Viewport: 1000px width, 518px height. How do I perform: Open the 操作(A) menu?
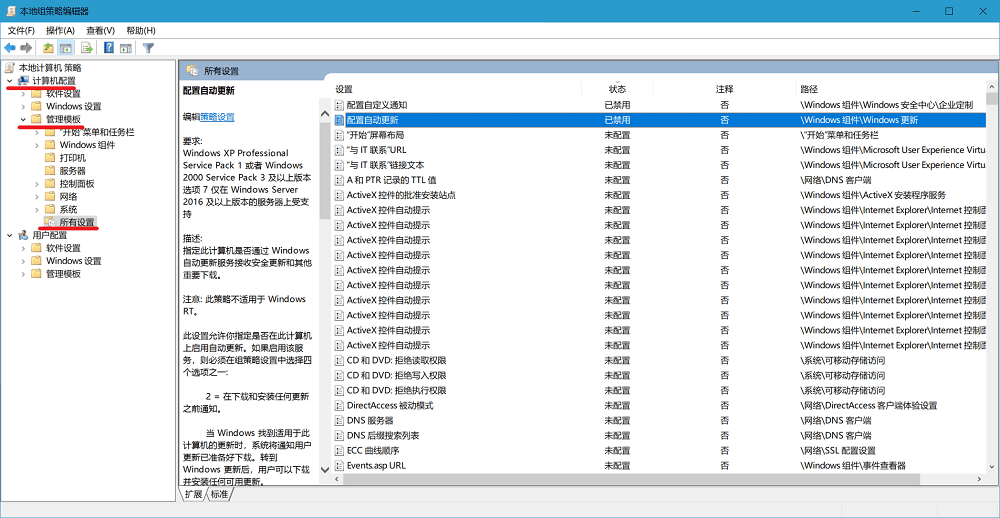[x=61, y=30]
